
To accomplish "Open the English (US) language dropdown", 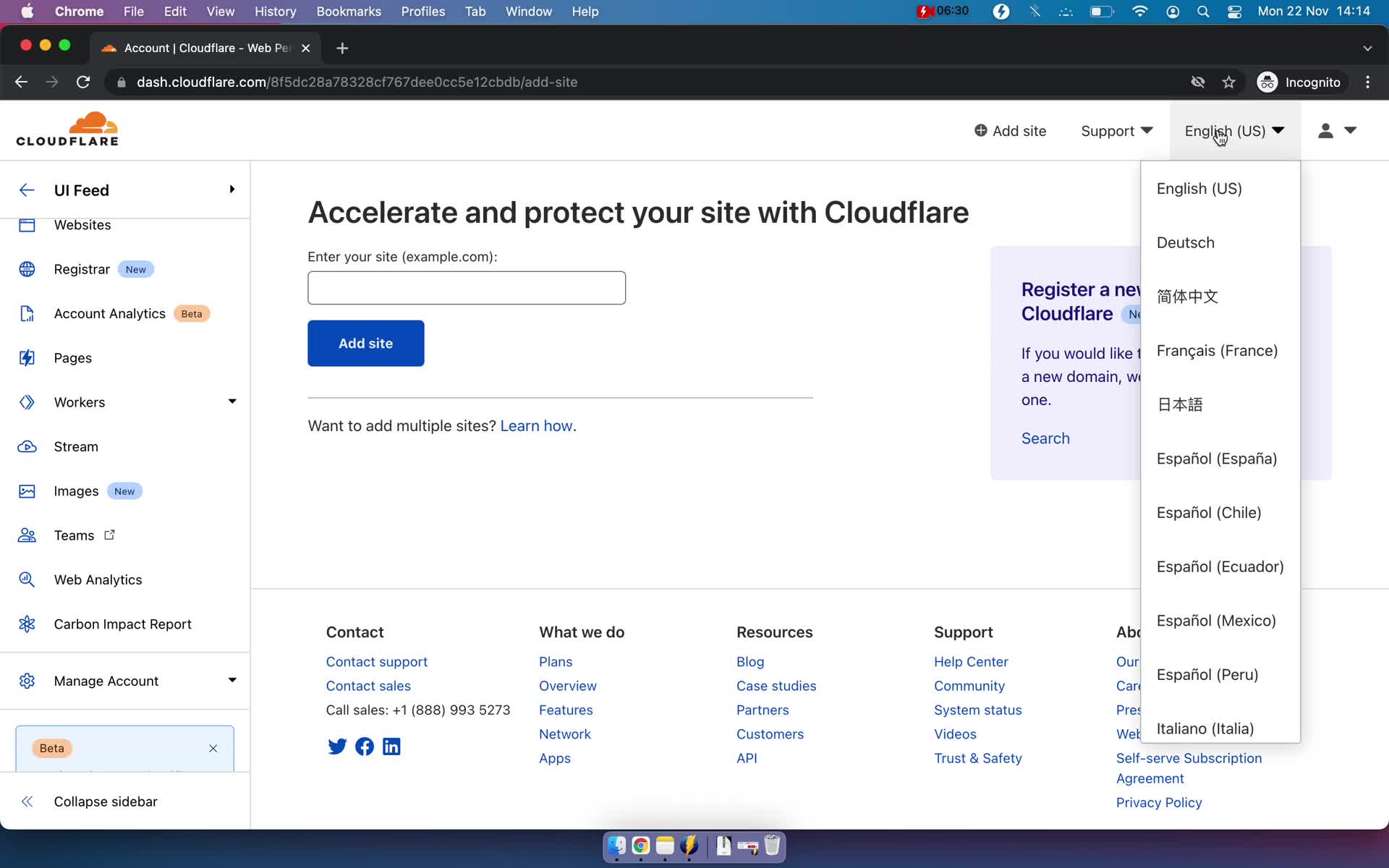I will (x=1233, y=131).
